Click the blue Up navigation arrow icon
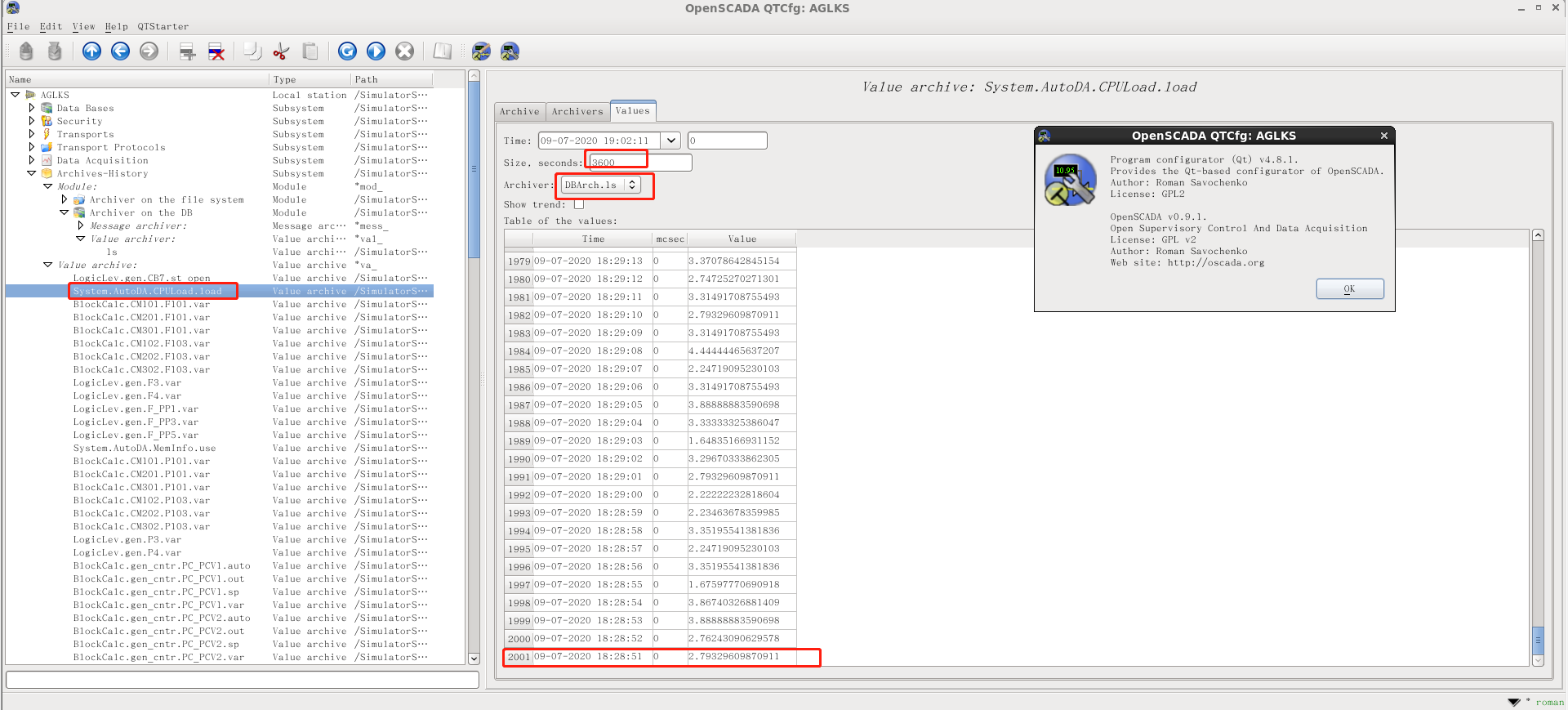This screenshot has width=1568, height=710. [91, 51]
